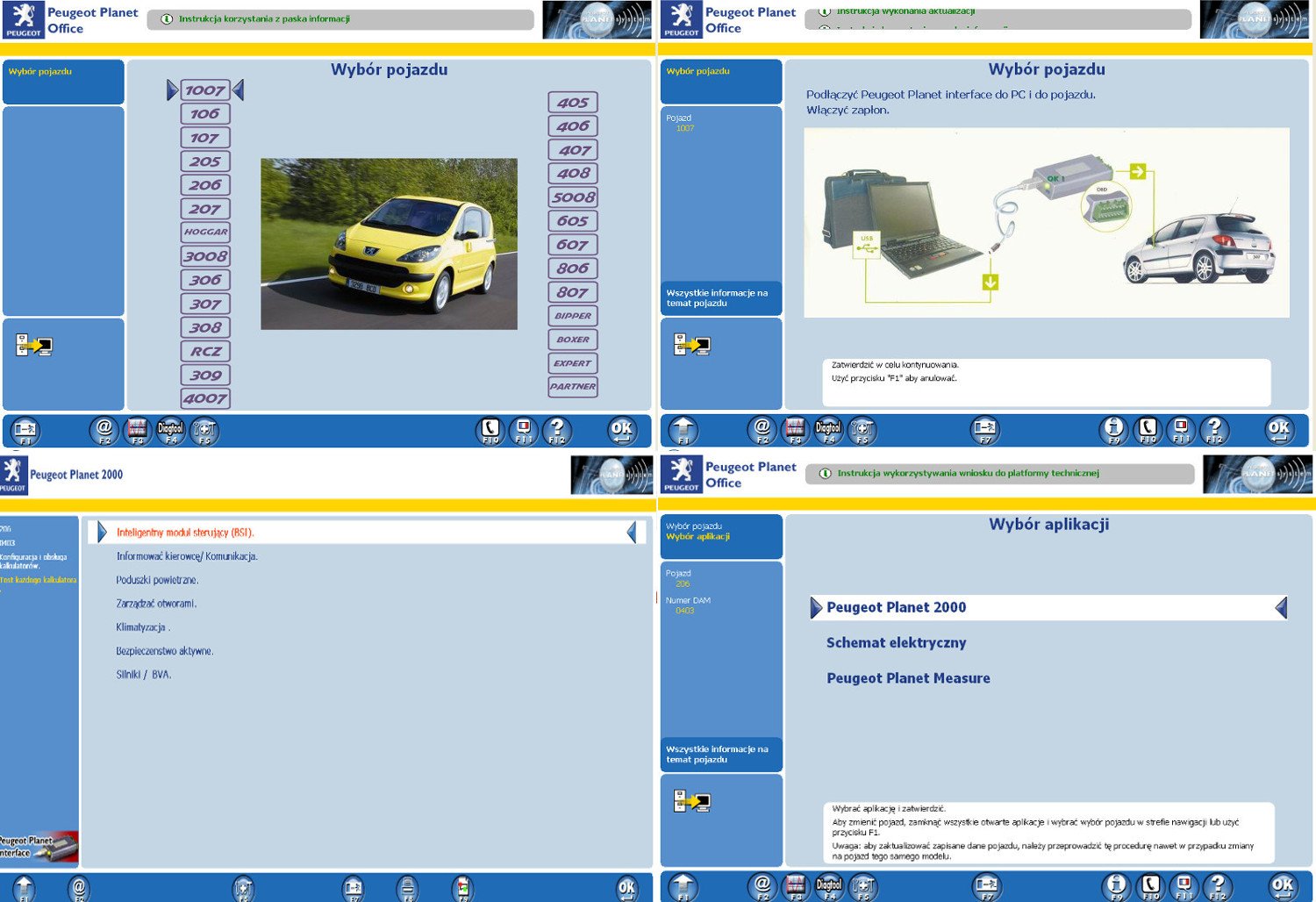Choose vehicle model 5008
Screen dimensions: 1316x902
click(573, 197)
